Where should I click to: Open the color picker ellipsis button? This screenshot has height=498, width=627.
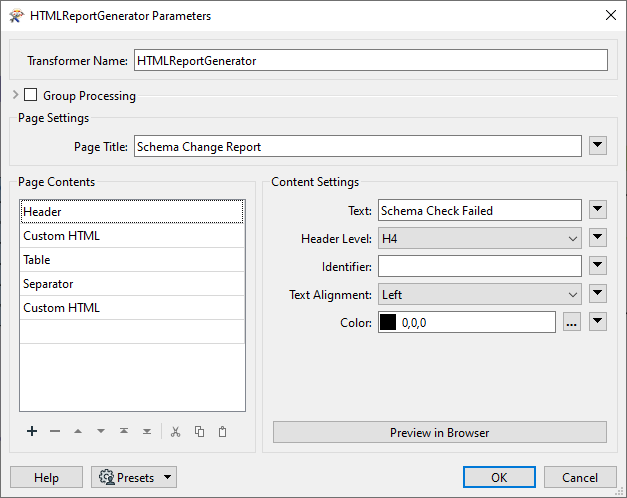point(572,322)
